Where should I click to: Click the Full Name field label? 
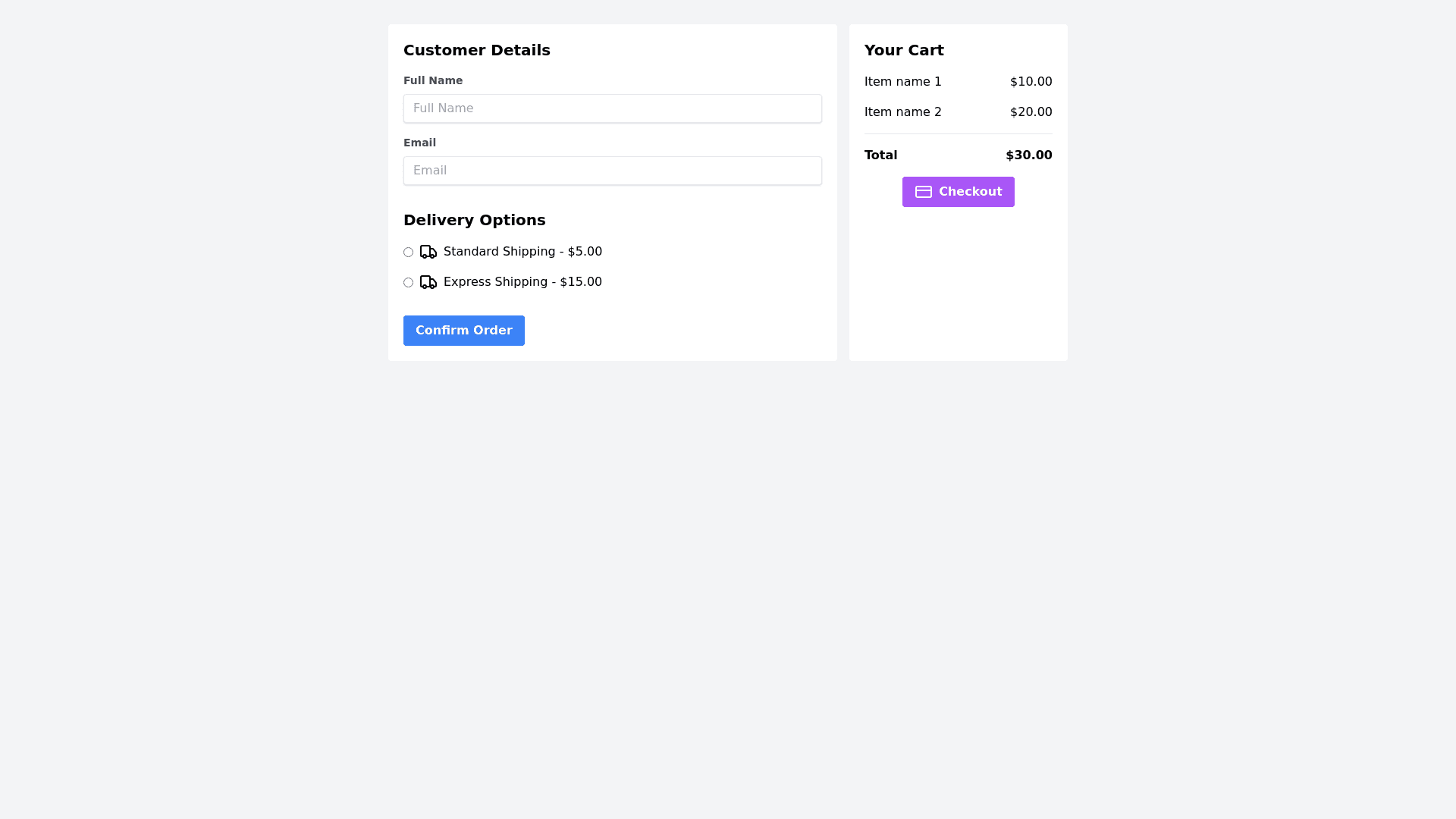pos(433,80)
